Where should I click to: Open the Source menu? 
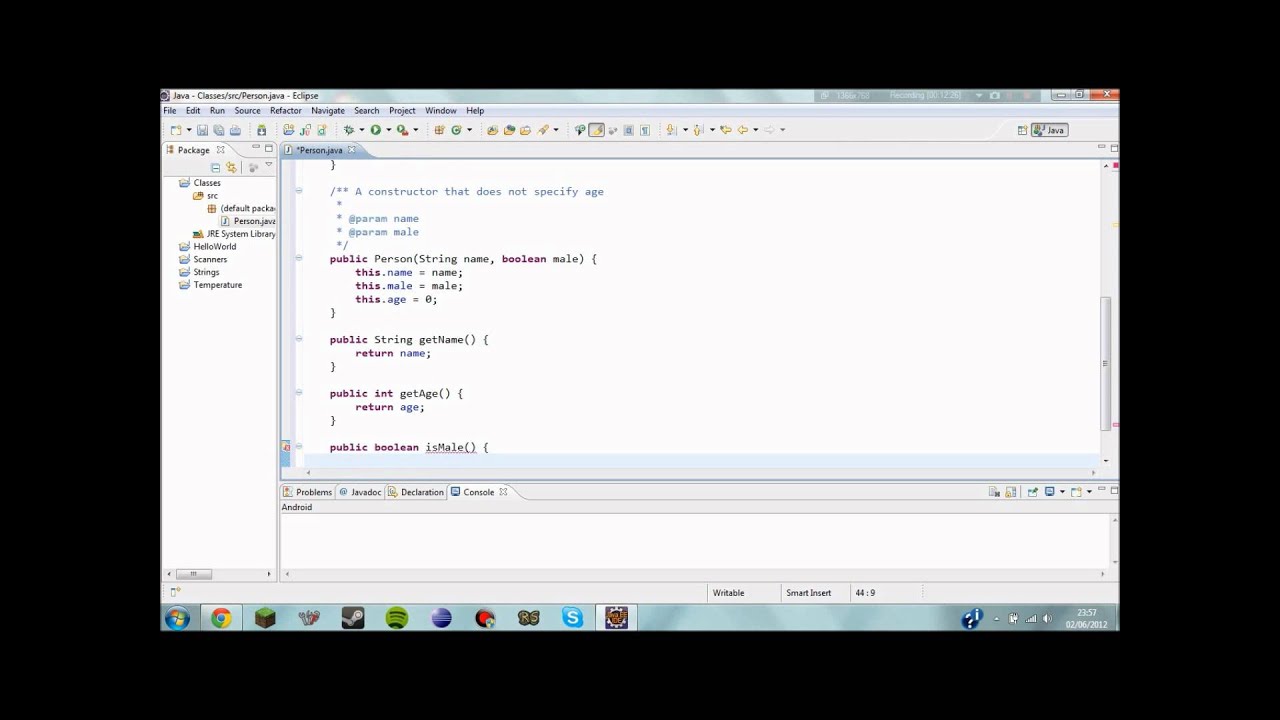pyautogui.click(x=247, y=111)
